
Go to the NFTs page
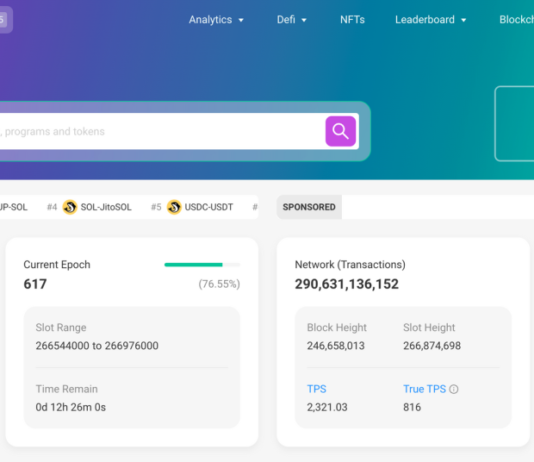pyautogui.click(x=352, y=20)
